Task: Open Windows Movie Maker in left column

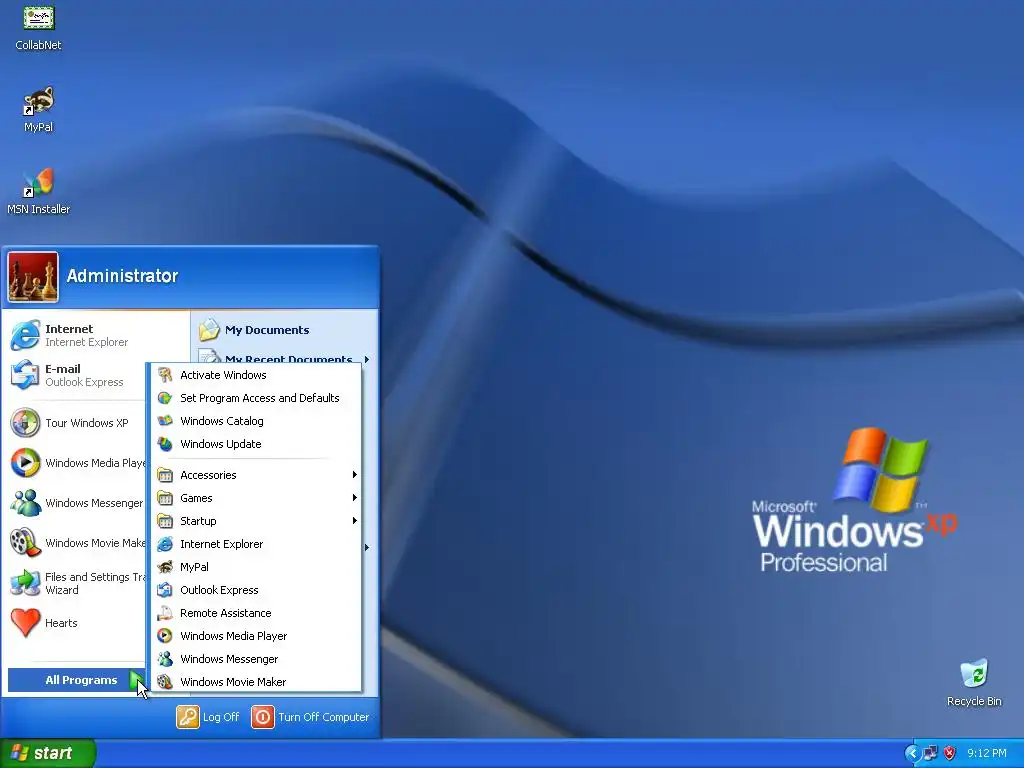Action: (x=76, y=543)
